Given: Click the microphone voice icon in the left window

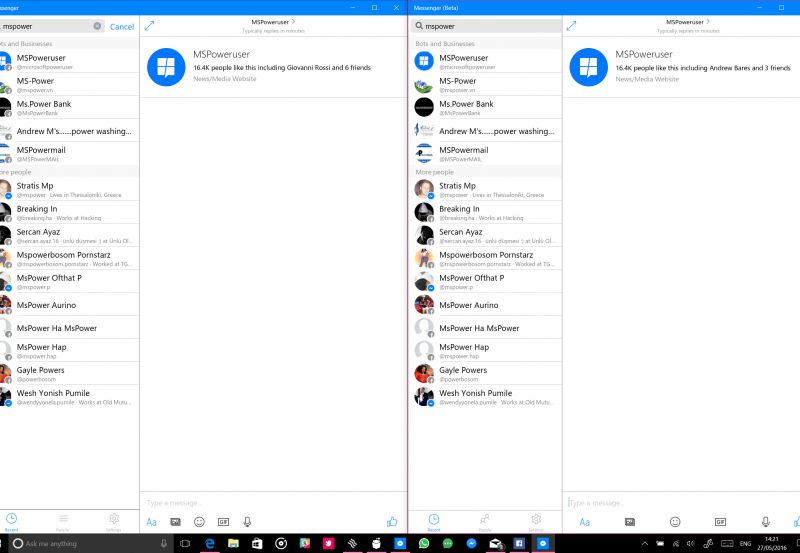Looking at the screenshot, I should tap(247, 522).
